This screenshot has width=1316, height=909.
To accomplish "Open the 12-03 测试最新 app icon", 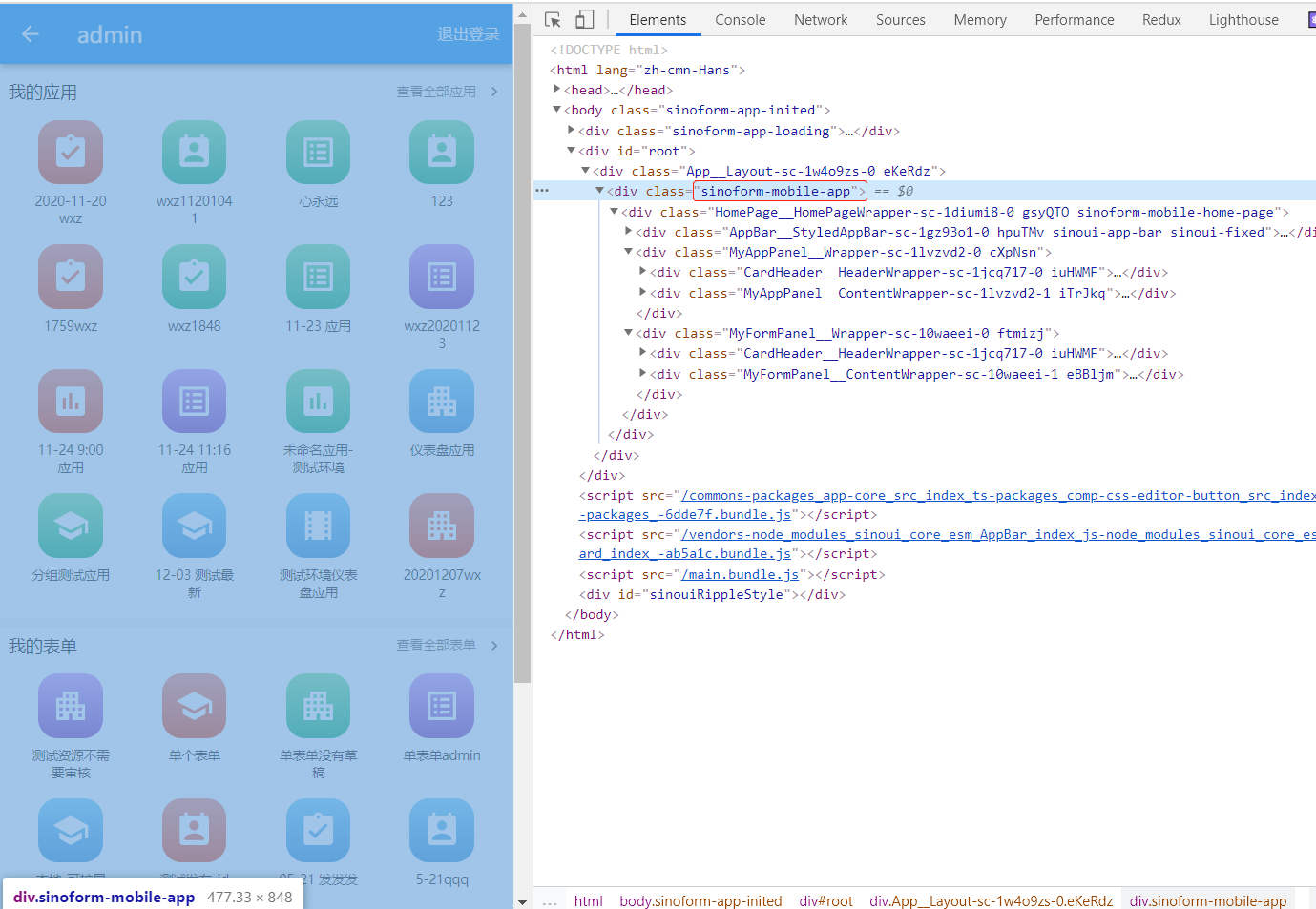I will 195,526.
